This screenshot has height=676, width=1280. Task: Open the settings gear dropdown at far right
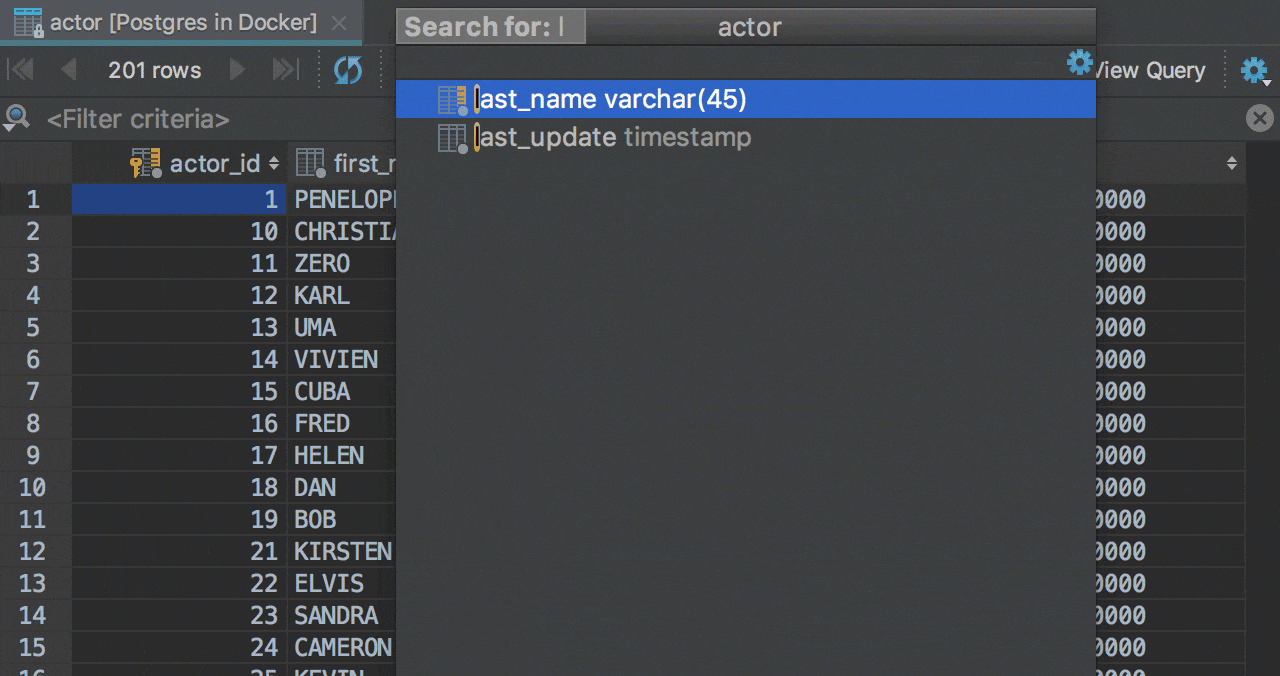coord(1254,70)
